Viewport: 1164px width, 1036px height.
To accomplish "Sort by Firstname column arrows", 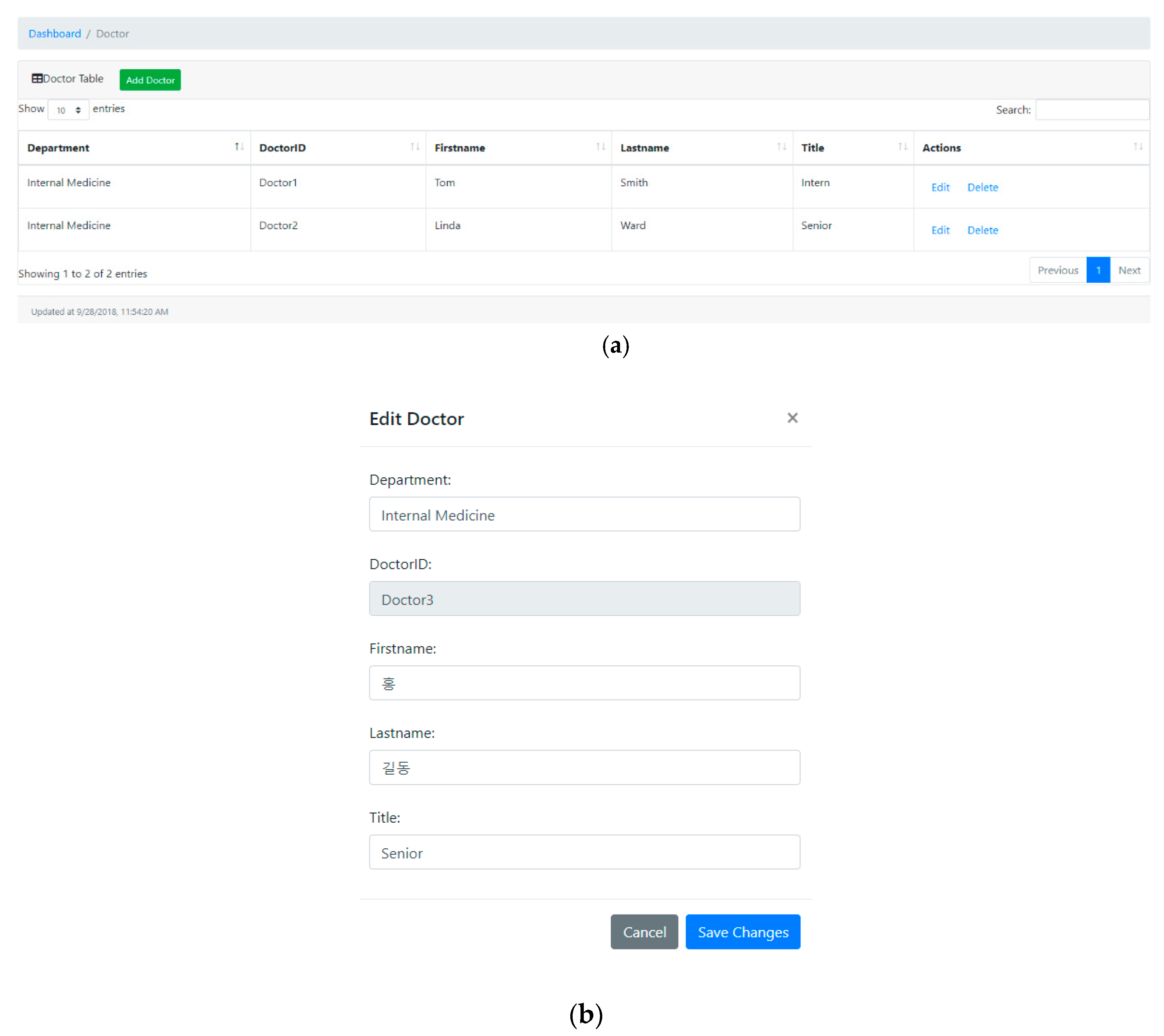I will (x=600, y=147).
